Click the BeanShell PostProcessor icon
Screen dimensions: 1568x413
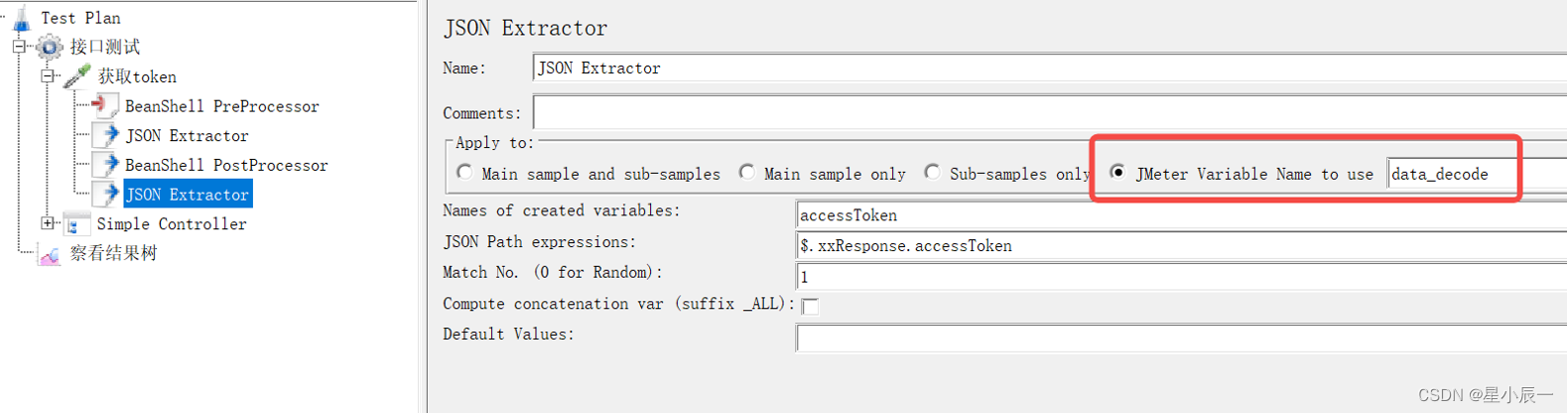[x=105, y=165]
